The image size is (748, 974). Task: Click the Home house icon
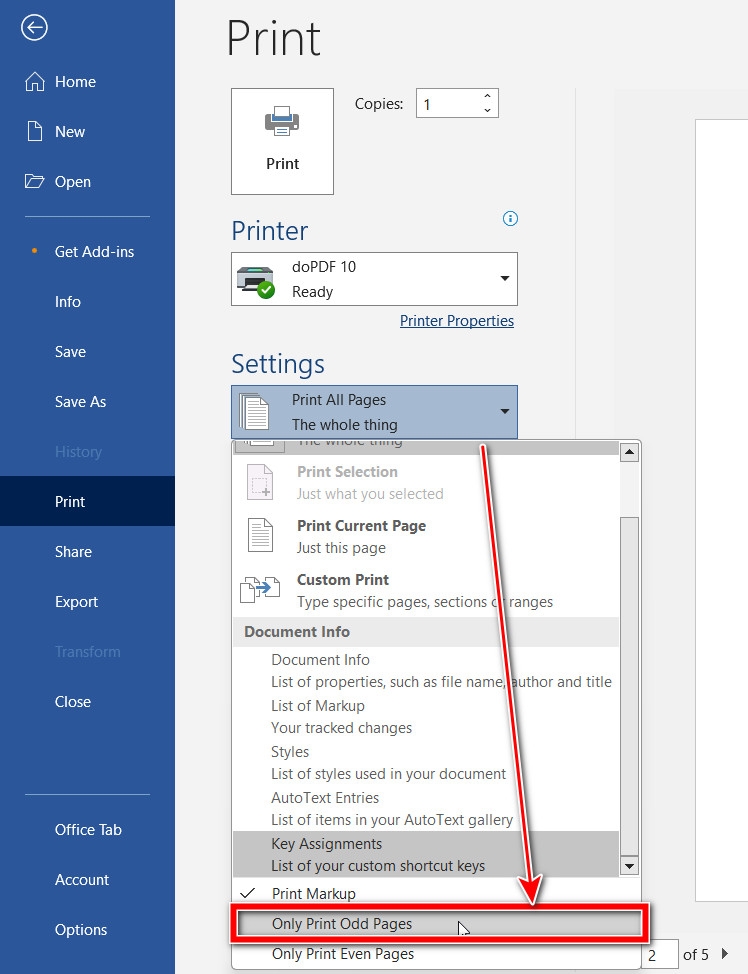(x=34, y=81)
